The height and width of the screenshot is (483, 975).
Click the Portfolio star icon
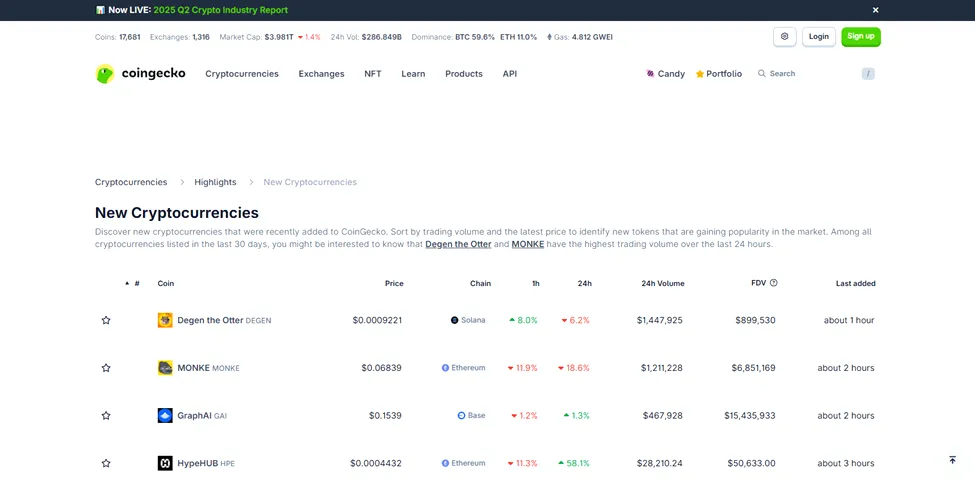[700, 74]
